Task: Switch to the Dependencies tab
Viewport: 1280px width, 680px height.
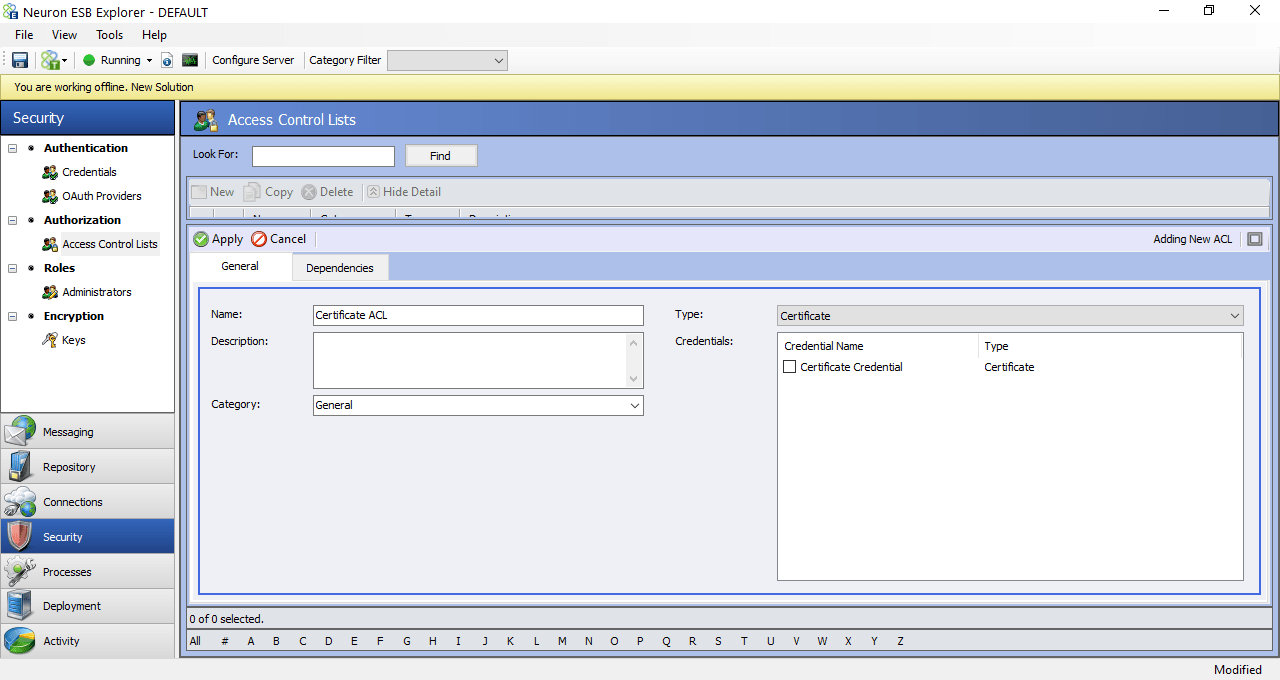Action: click(340, 267)
